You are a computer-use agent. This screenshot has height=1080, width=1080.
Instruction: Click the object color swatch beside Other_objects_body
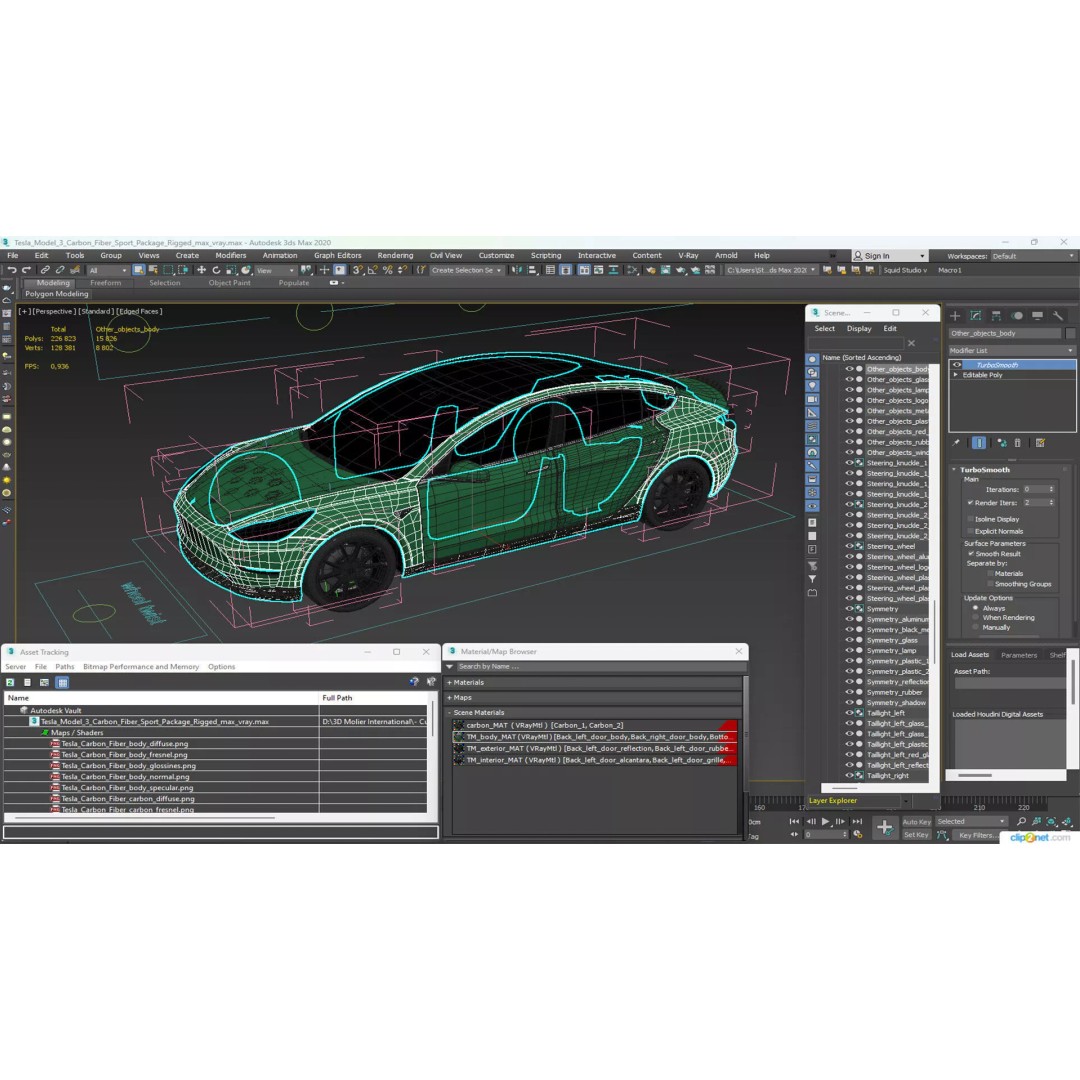1070,333
